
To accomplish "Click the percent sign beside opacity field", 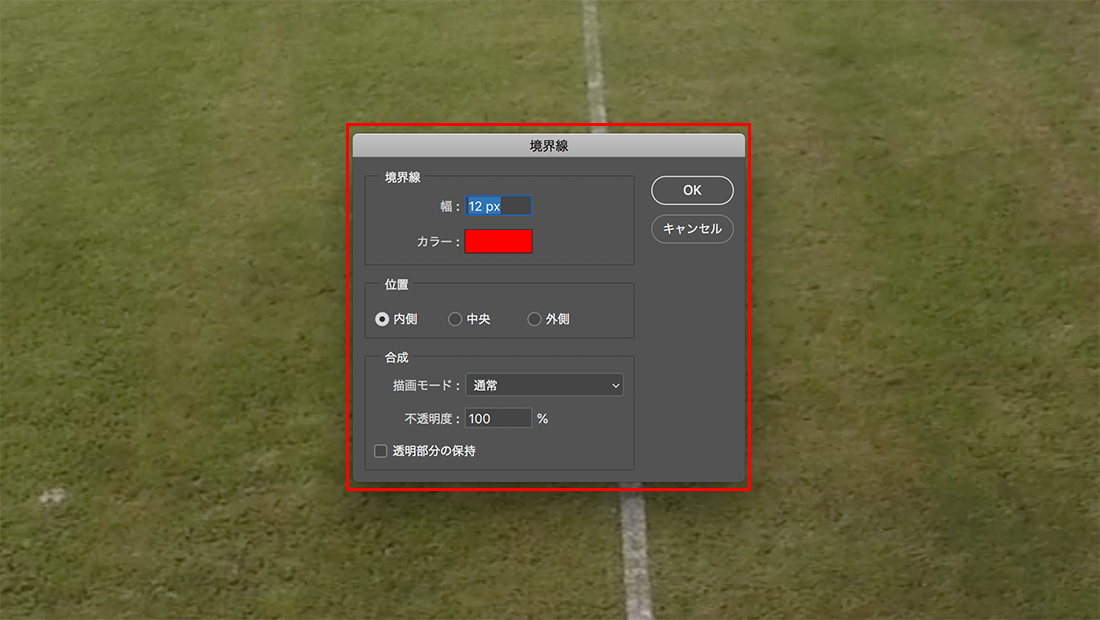I will (x=542, y=419).
